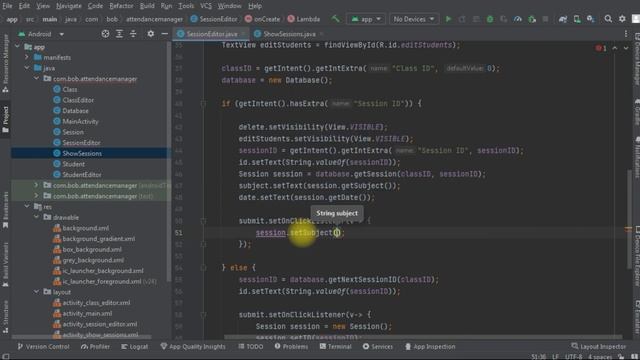Open the Android project view dropdown
Image resolution: width=640 pixels, height=360 pixels.
pos(41,34)
